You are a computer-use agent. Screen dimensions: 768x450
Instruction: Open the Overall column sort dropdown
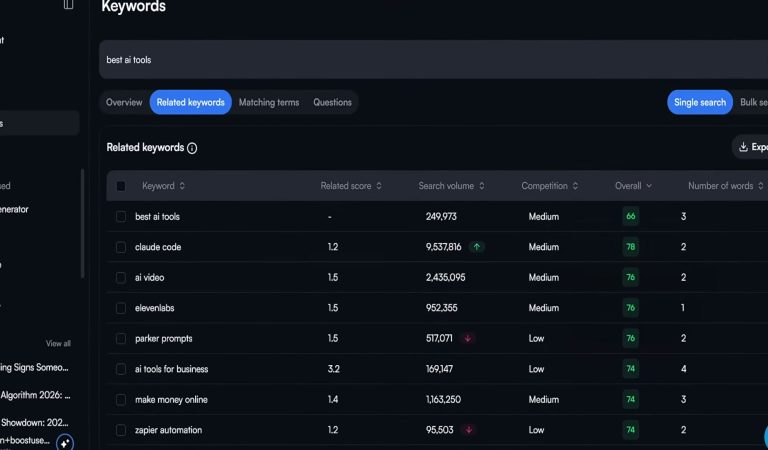click(x=648, y=186)
